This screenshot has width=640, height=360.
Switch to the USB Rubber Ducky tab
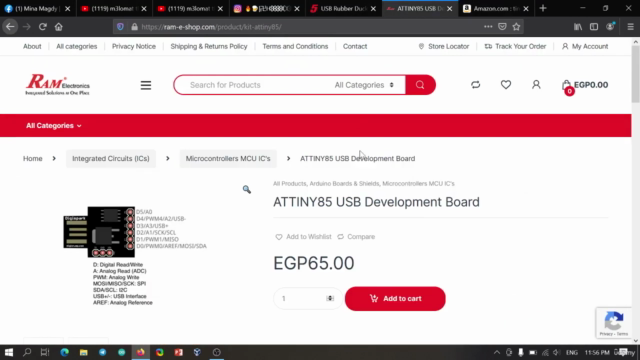coord(343,9)
